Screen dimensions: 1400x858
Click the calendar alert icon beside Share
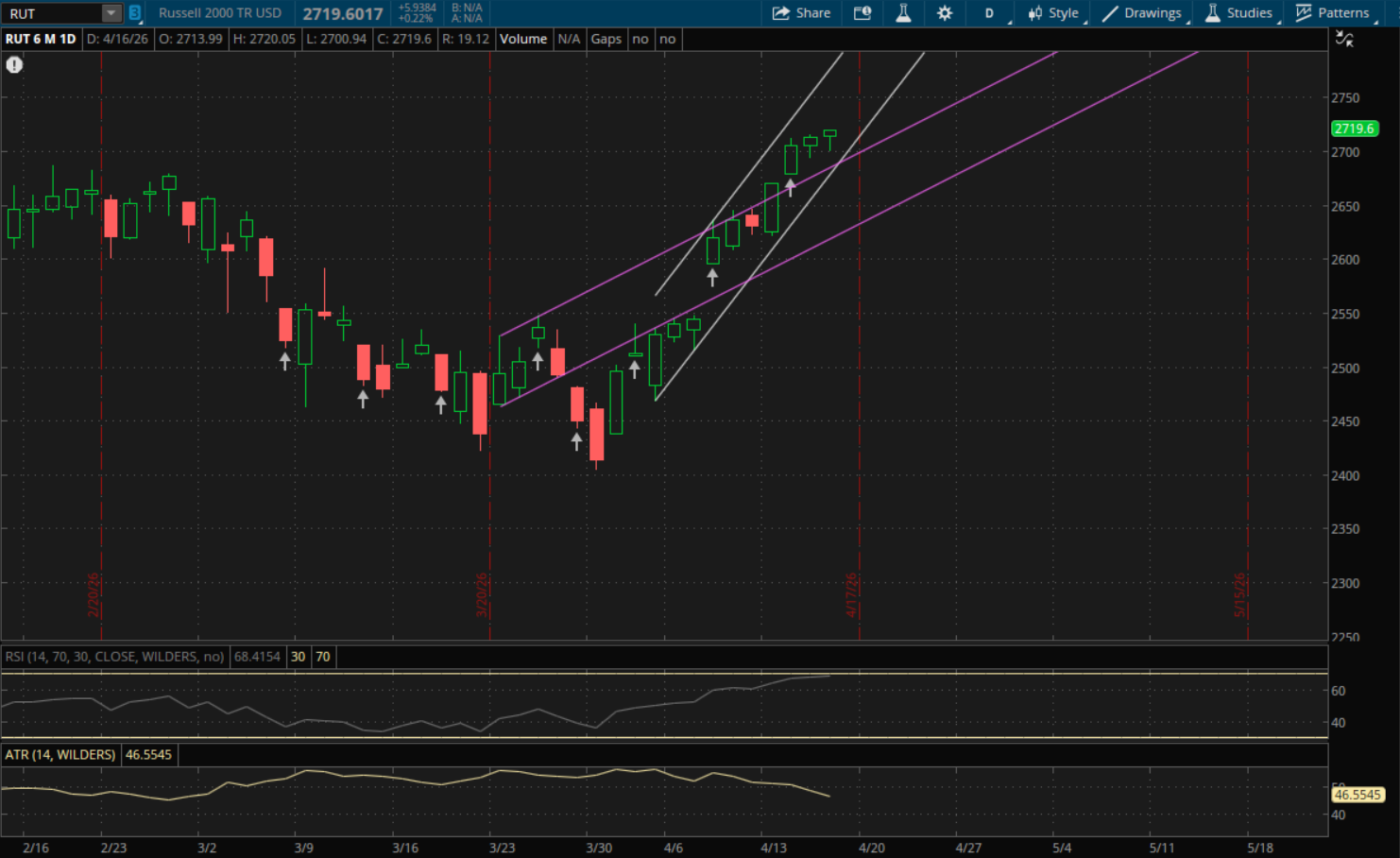[x=862, y=13]
